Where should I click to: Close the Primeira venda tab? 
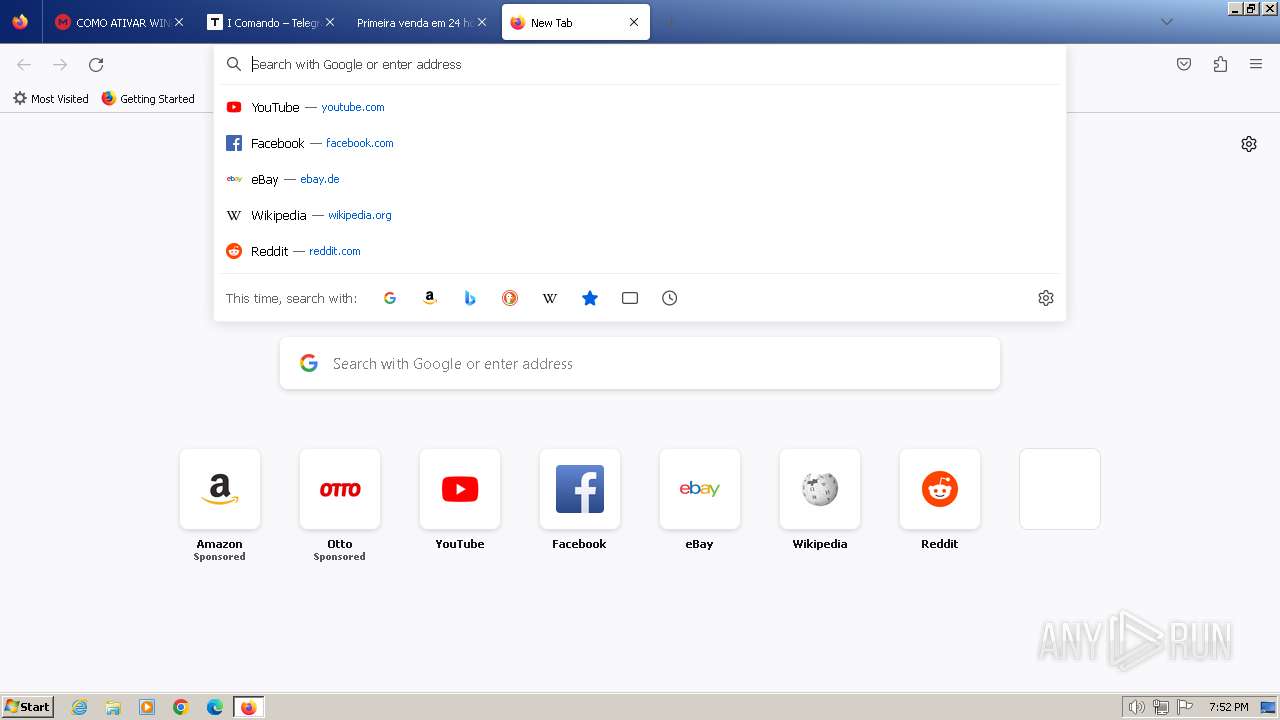481,22
